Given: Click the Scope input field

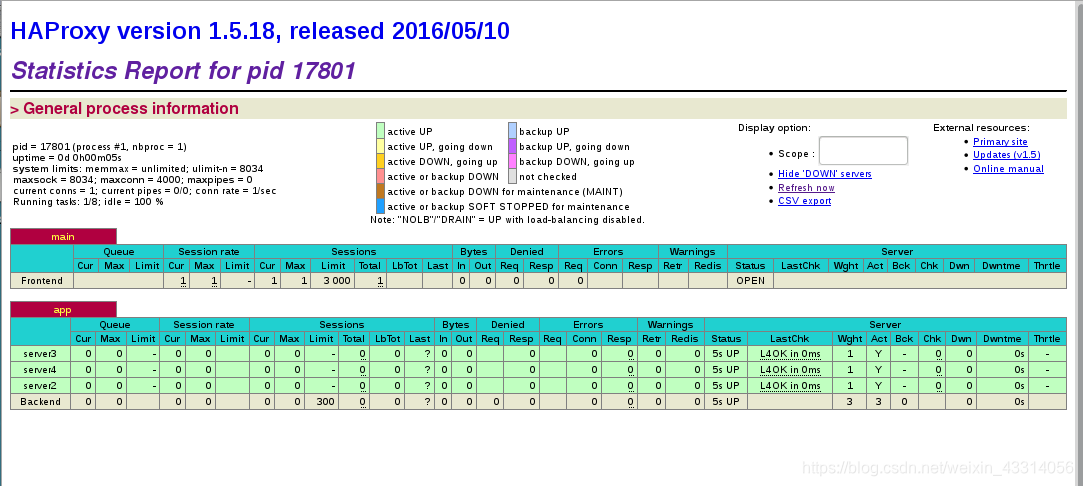Looking at the screenshot, I should [x=863, y=150].
